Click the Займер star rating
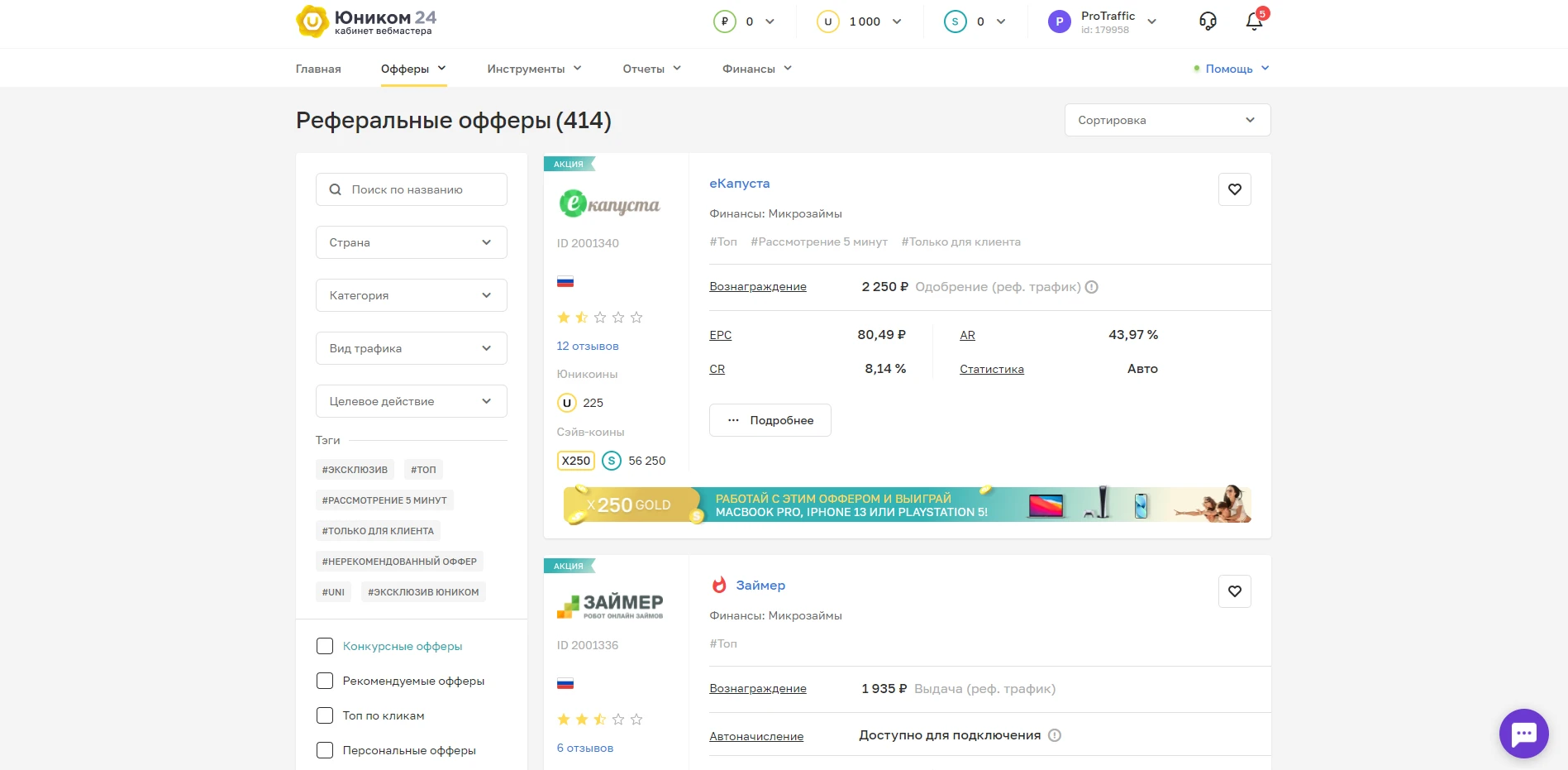Viewport: 1568px width, 770px height. tap(600, 720)
